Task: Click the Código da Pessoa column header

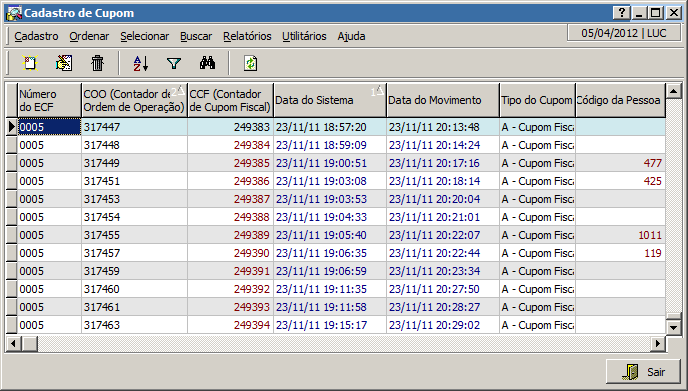Action: pyautogui.click(x=620, y=100)
